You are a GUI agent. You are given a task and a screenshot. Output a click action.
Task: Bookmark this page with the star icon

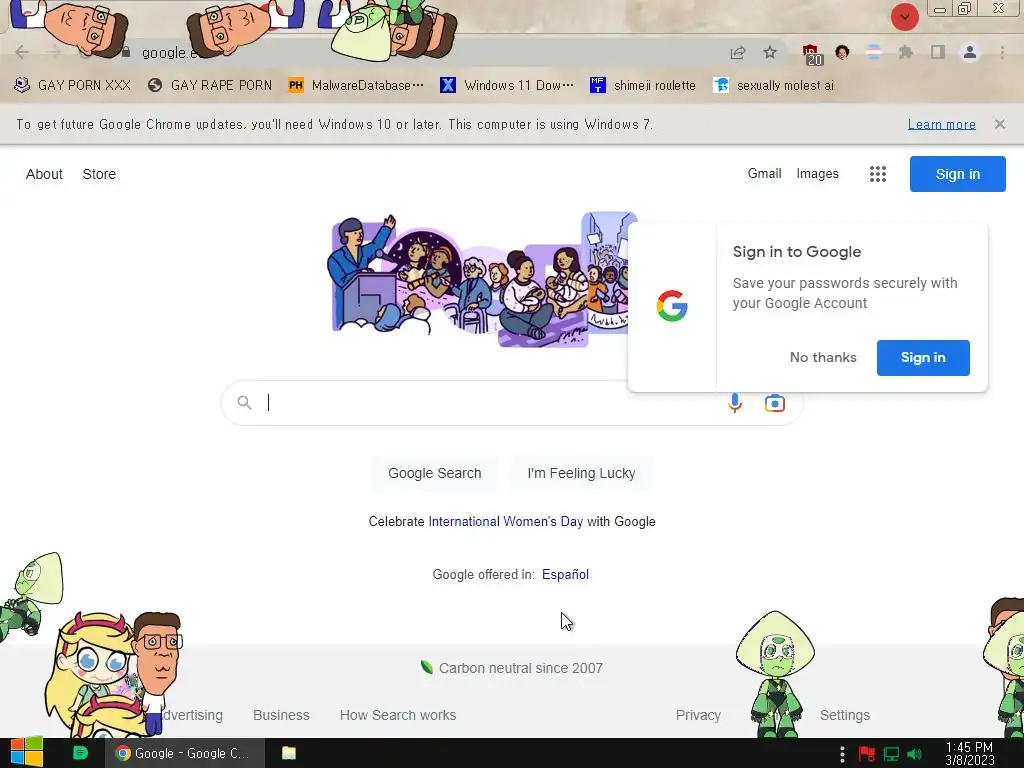point(770,52)
